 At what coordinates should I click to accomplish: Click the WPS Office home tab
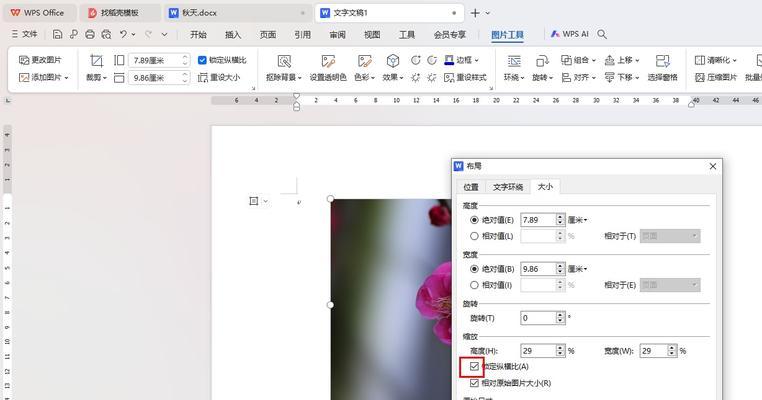click(x=39, y=13)
